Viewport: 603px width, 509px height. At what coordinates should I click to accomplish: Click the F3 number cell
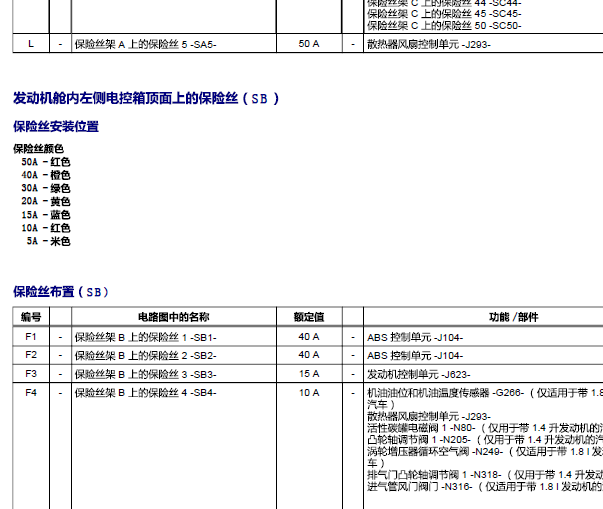(31, 374)
